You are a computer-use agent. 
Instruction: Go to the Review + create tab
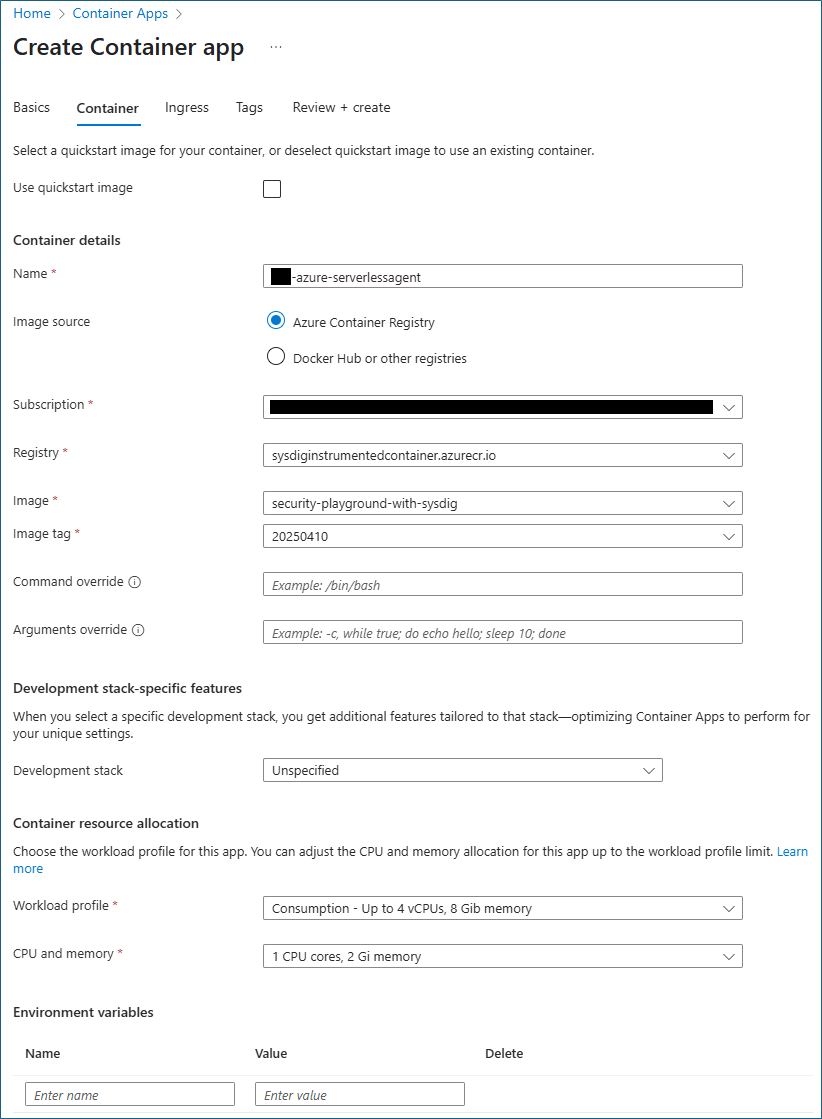341,107
